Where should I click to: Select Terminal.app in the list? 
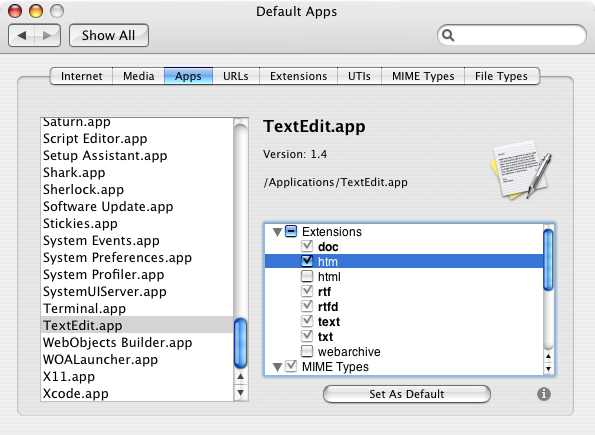click(x=137, y=309)
